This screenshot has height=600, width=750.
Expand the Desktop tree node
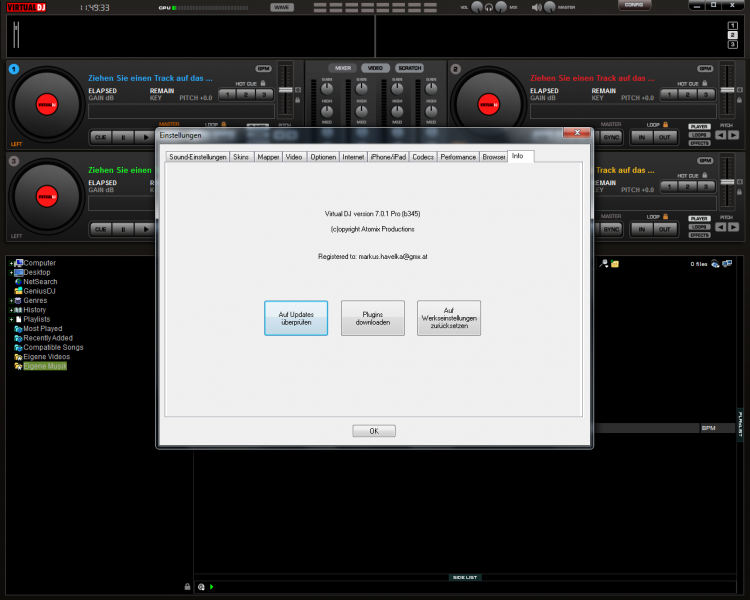11,273
